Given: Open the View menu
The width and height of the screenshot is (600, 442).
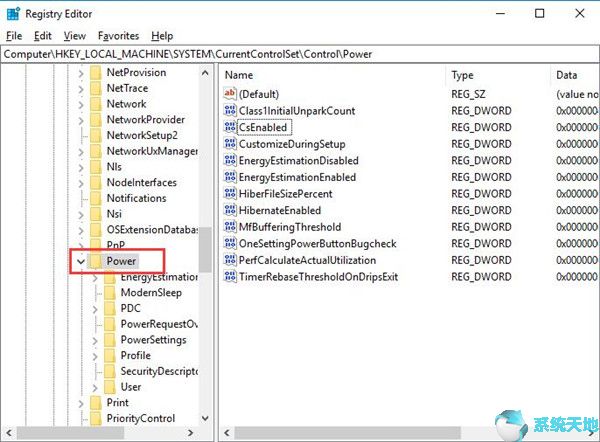Looking at the screenshot, I should coord(75,36).
